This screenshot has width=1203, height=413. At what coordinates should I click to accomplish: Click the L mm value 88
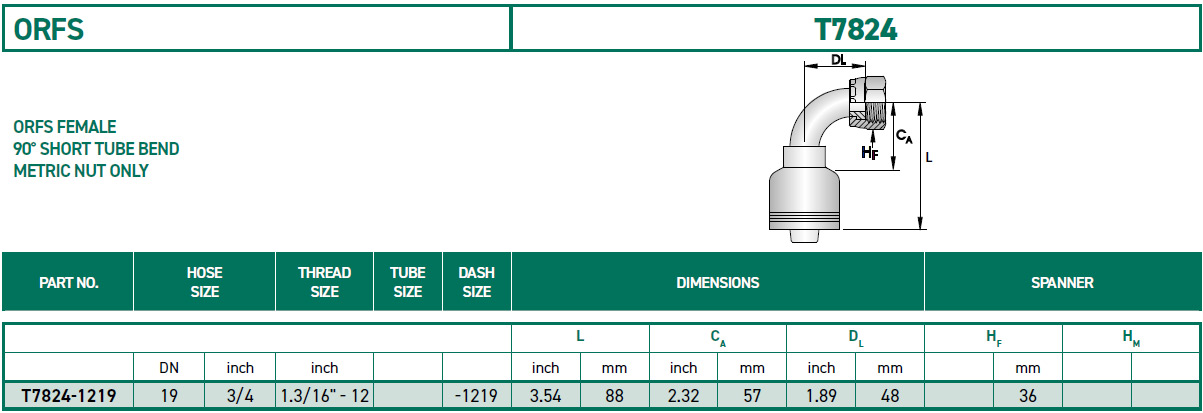pos(614,396)
